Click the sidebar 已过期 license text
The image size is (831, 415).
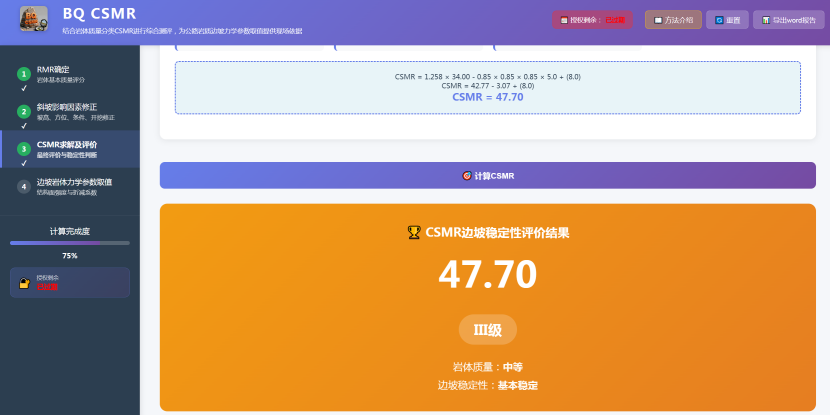click(x=47, y=287)
